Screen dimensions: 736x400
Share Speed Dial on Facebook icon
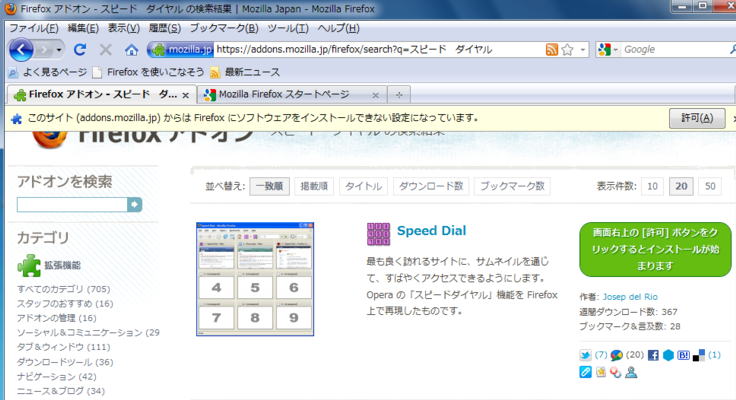[653, 355]
